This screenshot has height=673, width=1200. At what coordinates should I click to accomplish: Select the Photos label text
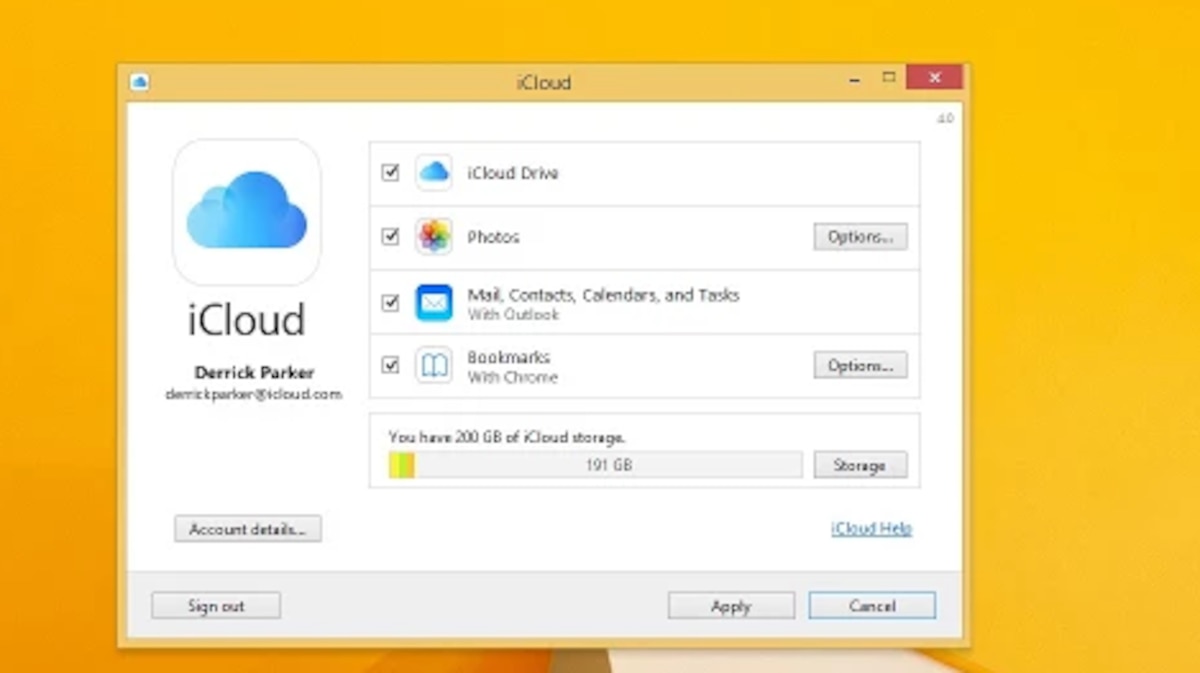(x=494, y=237)
